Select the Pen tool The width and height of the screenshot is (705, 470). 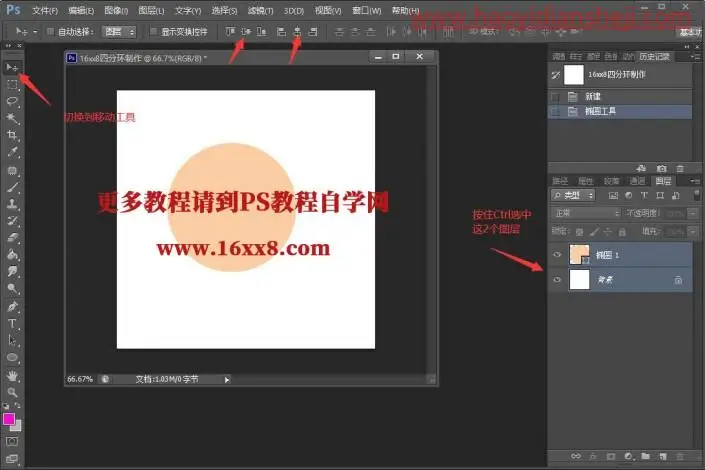(12, 307)
